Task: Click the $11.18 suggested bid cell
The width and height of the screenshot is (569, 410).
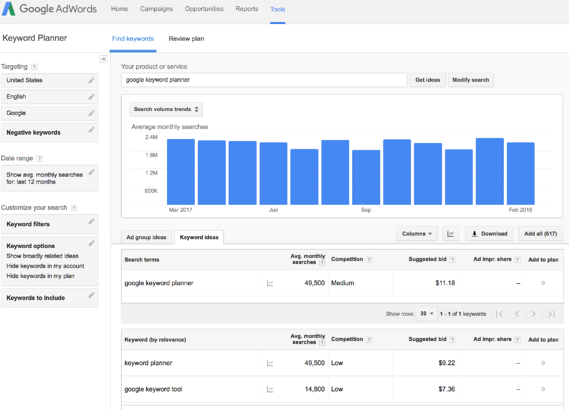Action: tap(445, 283)
